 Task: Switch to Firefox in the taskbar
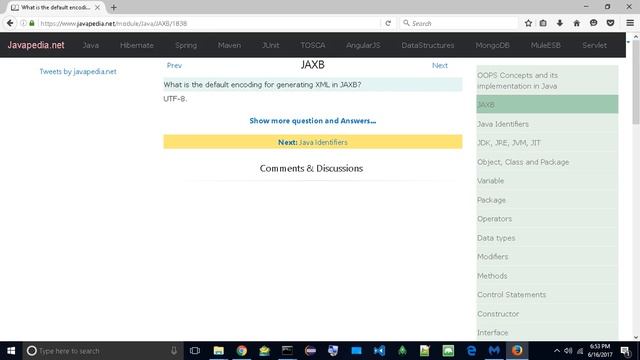[517, 351]
